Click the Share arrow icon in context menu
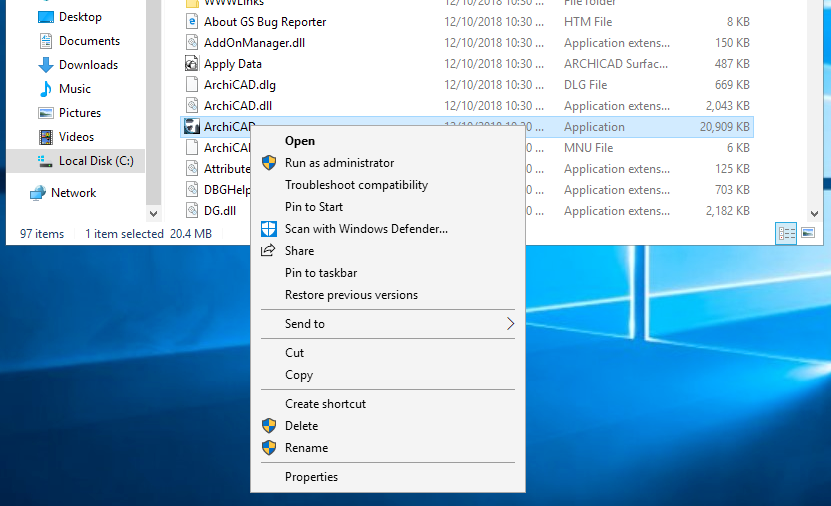The height and width of the screenshot is (506, 831). pyautogui.click(x=268, y=250)
